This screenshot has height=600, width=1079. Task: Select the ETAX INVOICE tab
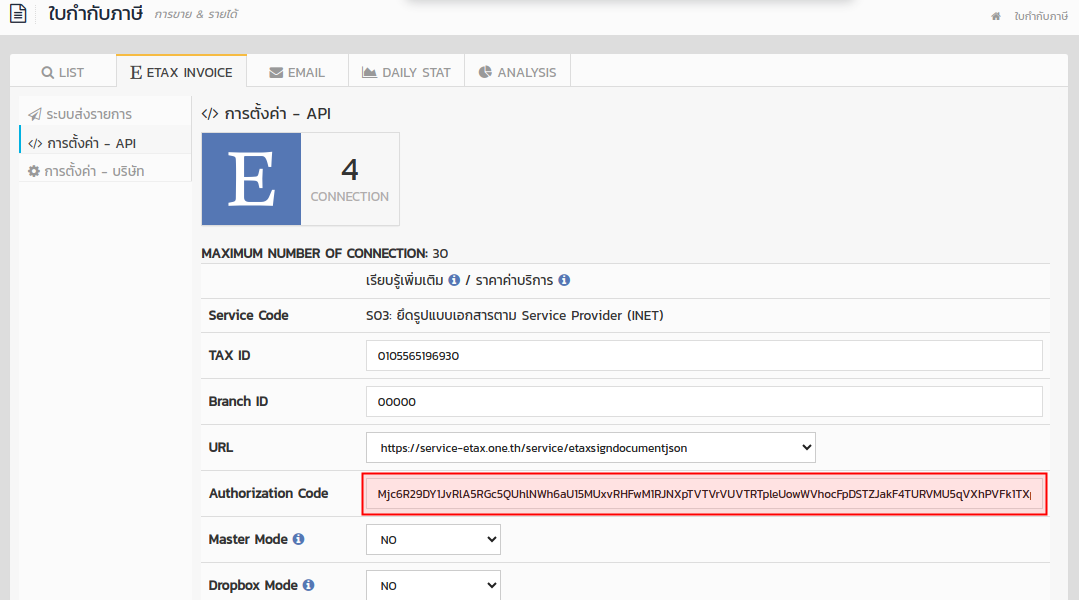(x=182, y=72)
